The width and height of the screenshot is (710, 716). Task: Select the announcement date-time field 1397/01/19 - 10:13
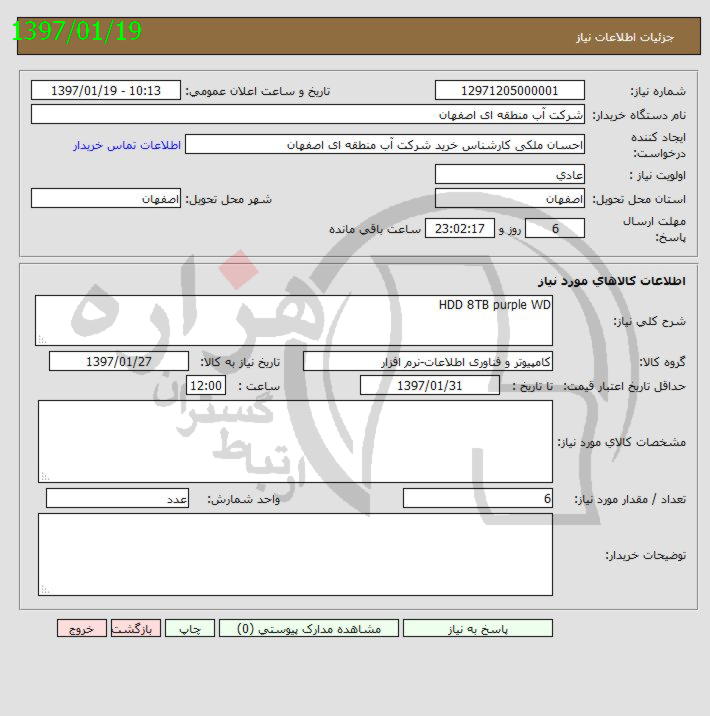pos(106,90)
